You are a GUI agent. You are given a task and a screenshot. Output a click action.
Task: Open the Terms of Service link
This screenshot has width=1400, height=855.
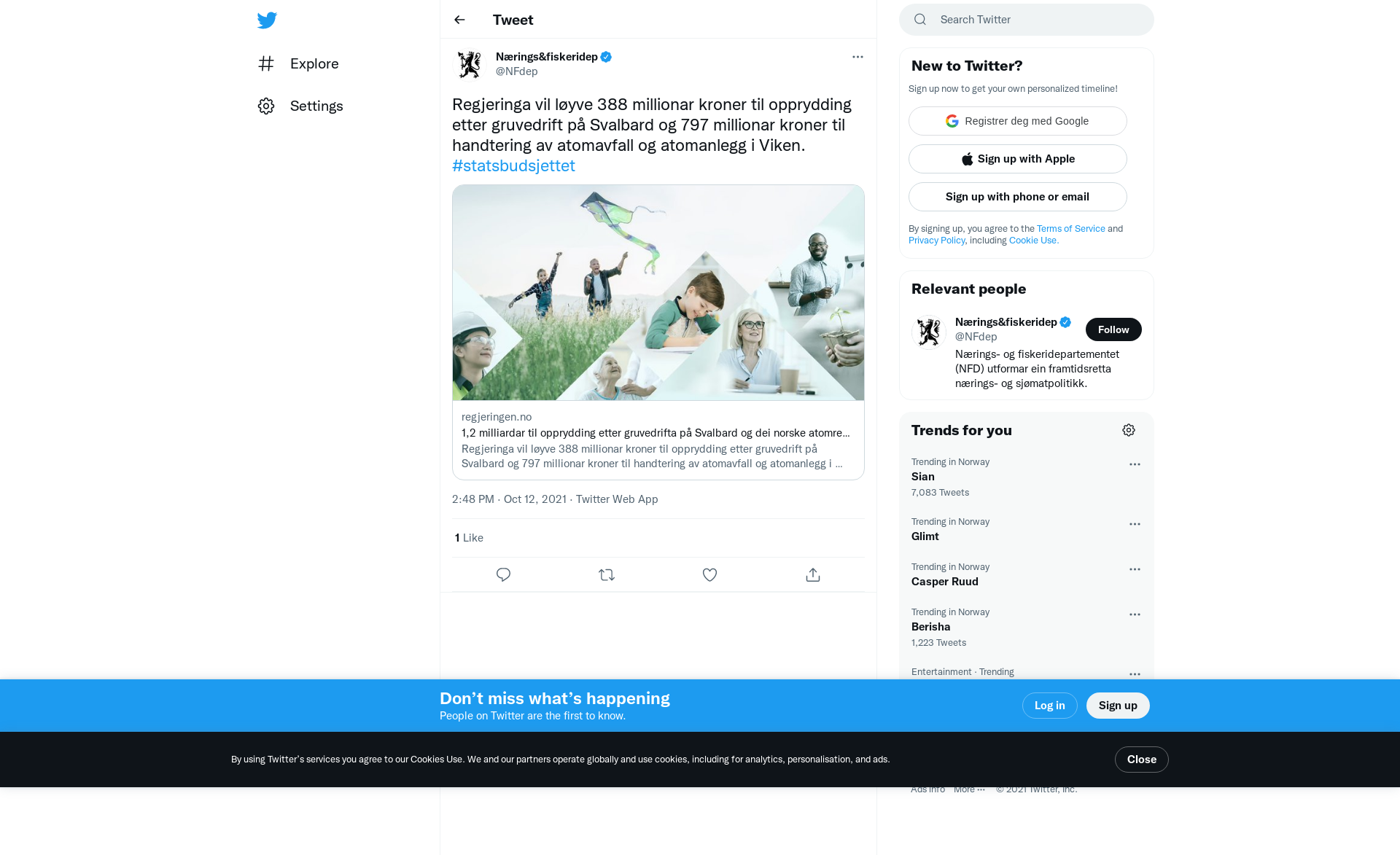1070,229
